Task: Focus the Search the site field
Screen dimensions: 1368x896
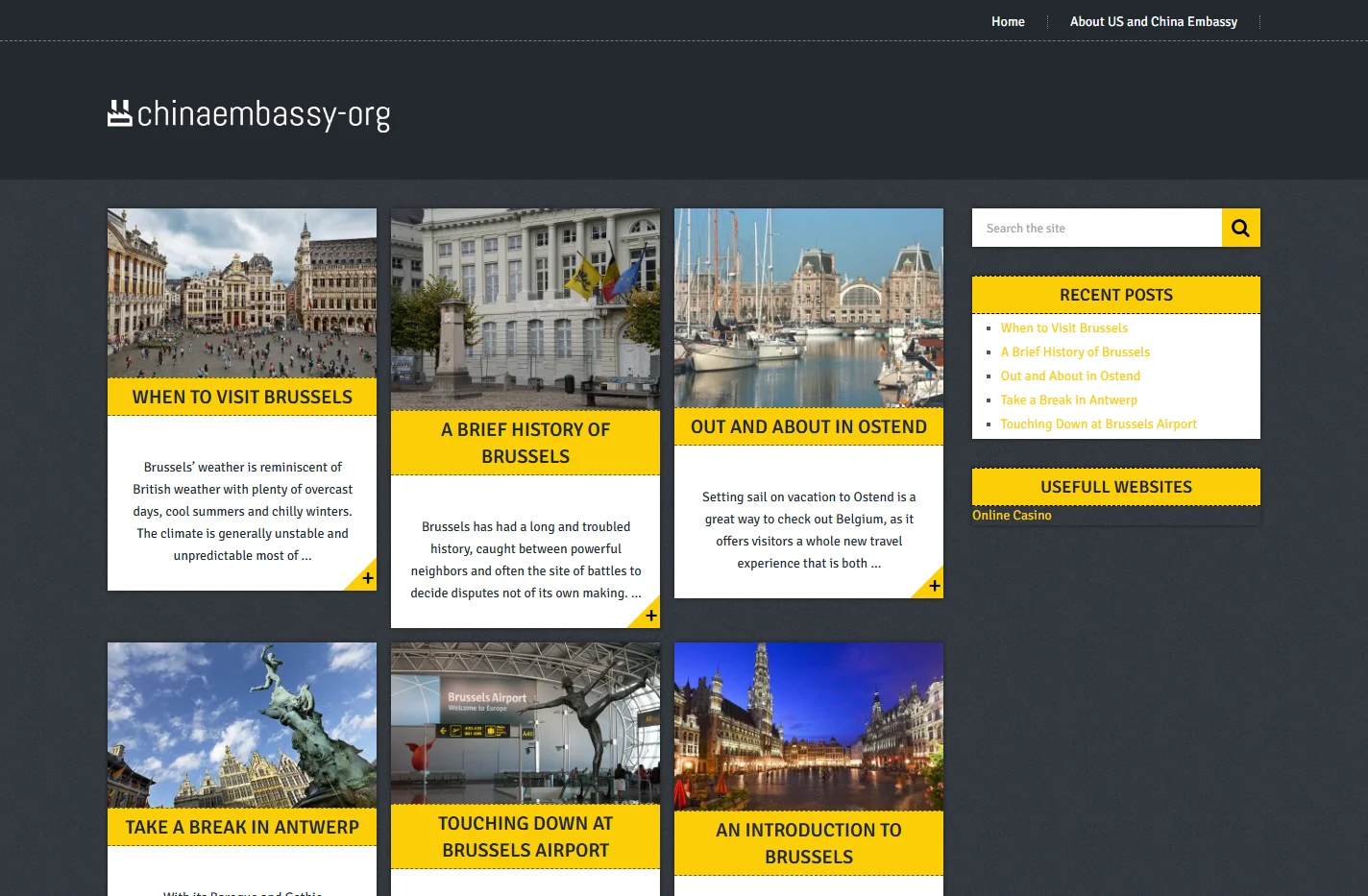Action: [x=1097, y=228]
